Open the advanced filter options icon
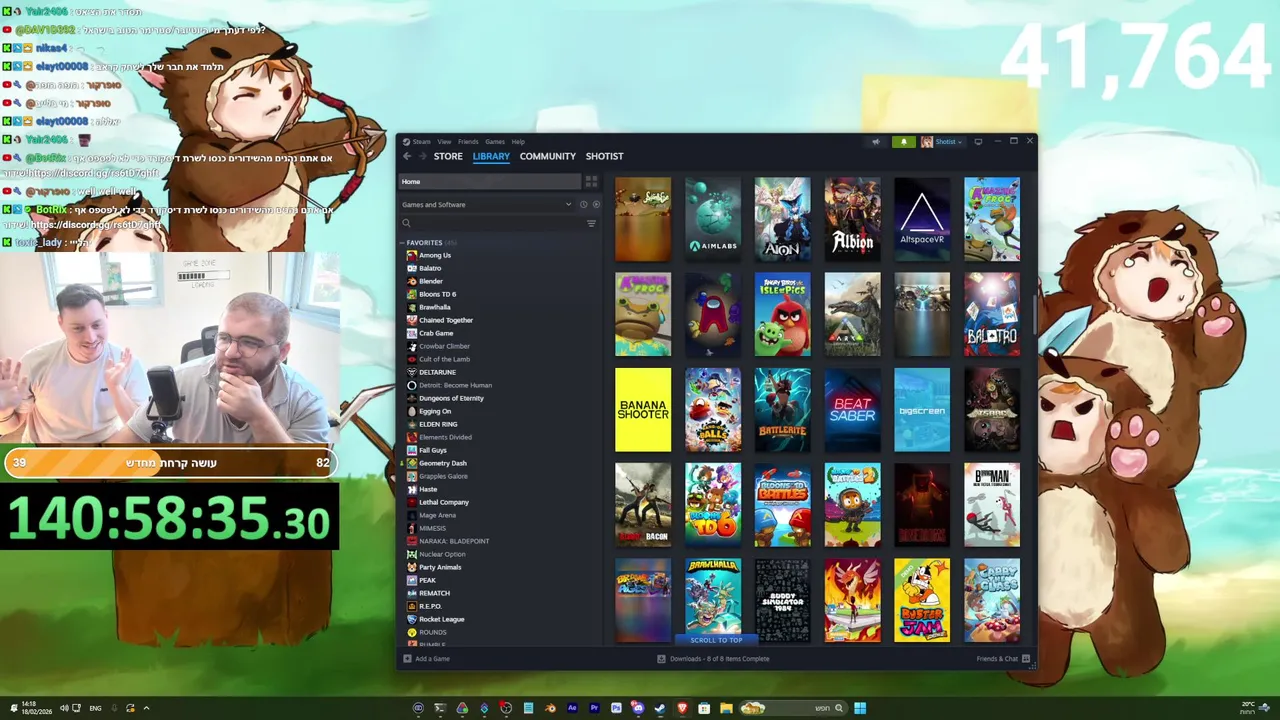 coord(591,223)
